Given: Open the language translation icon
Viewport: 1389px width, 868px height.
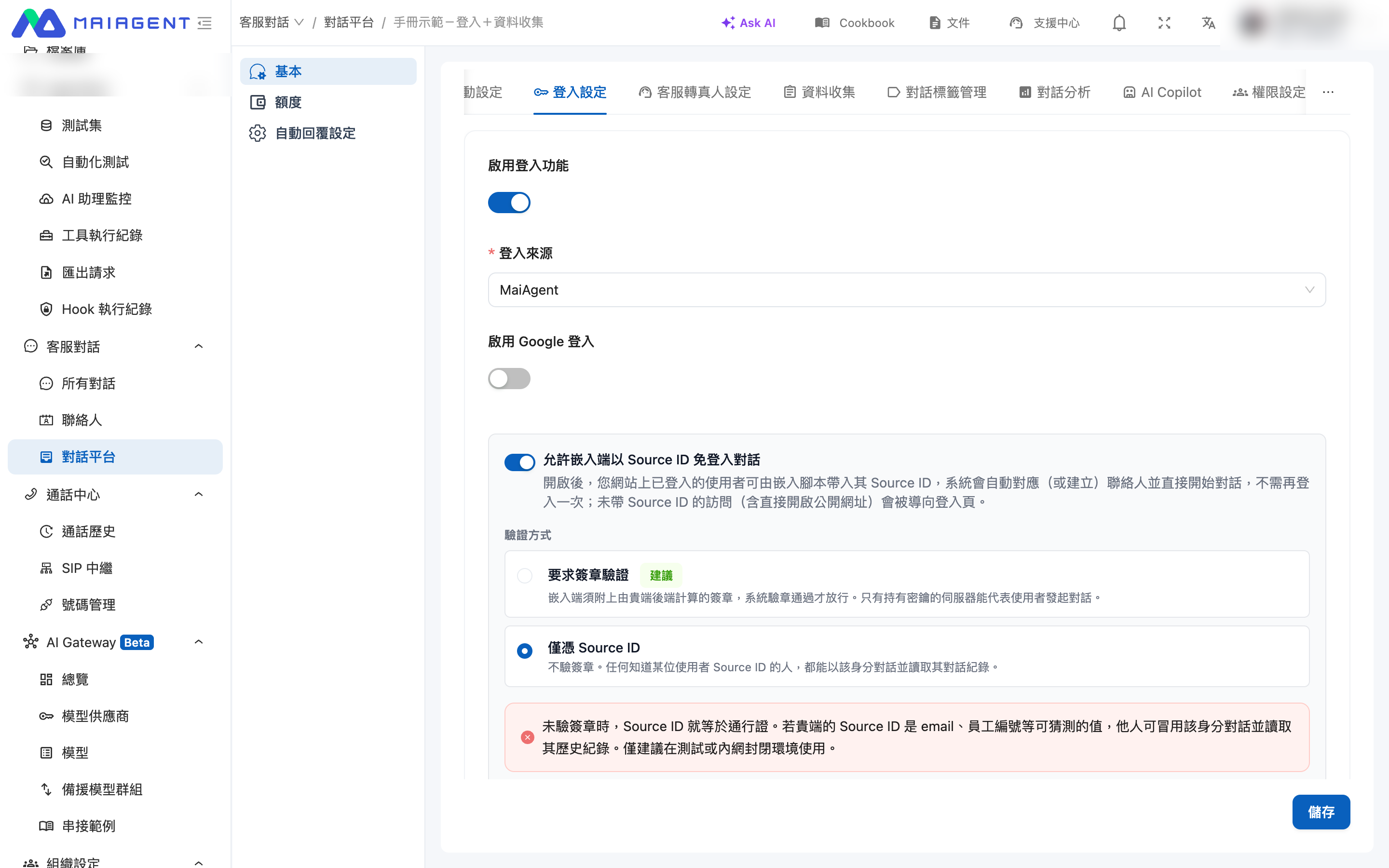Looking at the screenshot, I should 1208,23.
